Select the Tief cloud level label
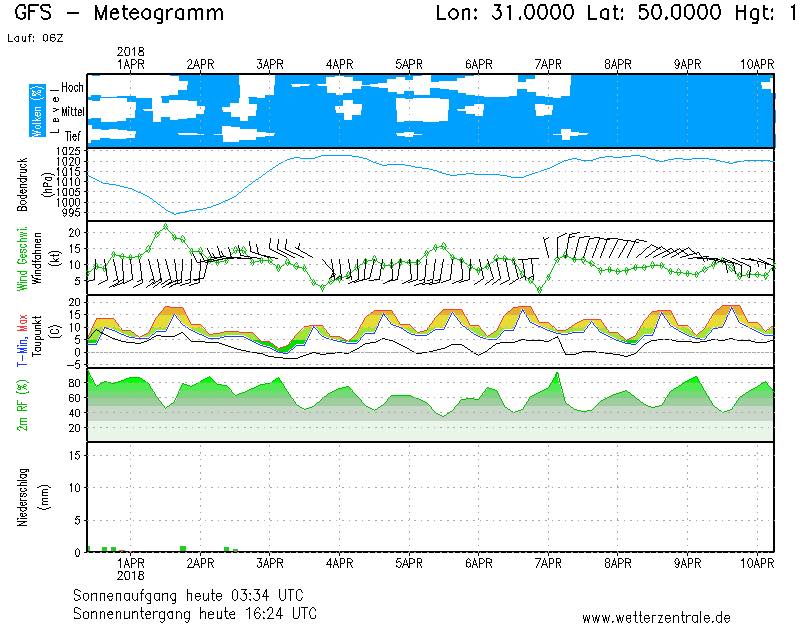The width and height of the screenshot is (800, 625). click(74, 134)
